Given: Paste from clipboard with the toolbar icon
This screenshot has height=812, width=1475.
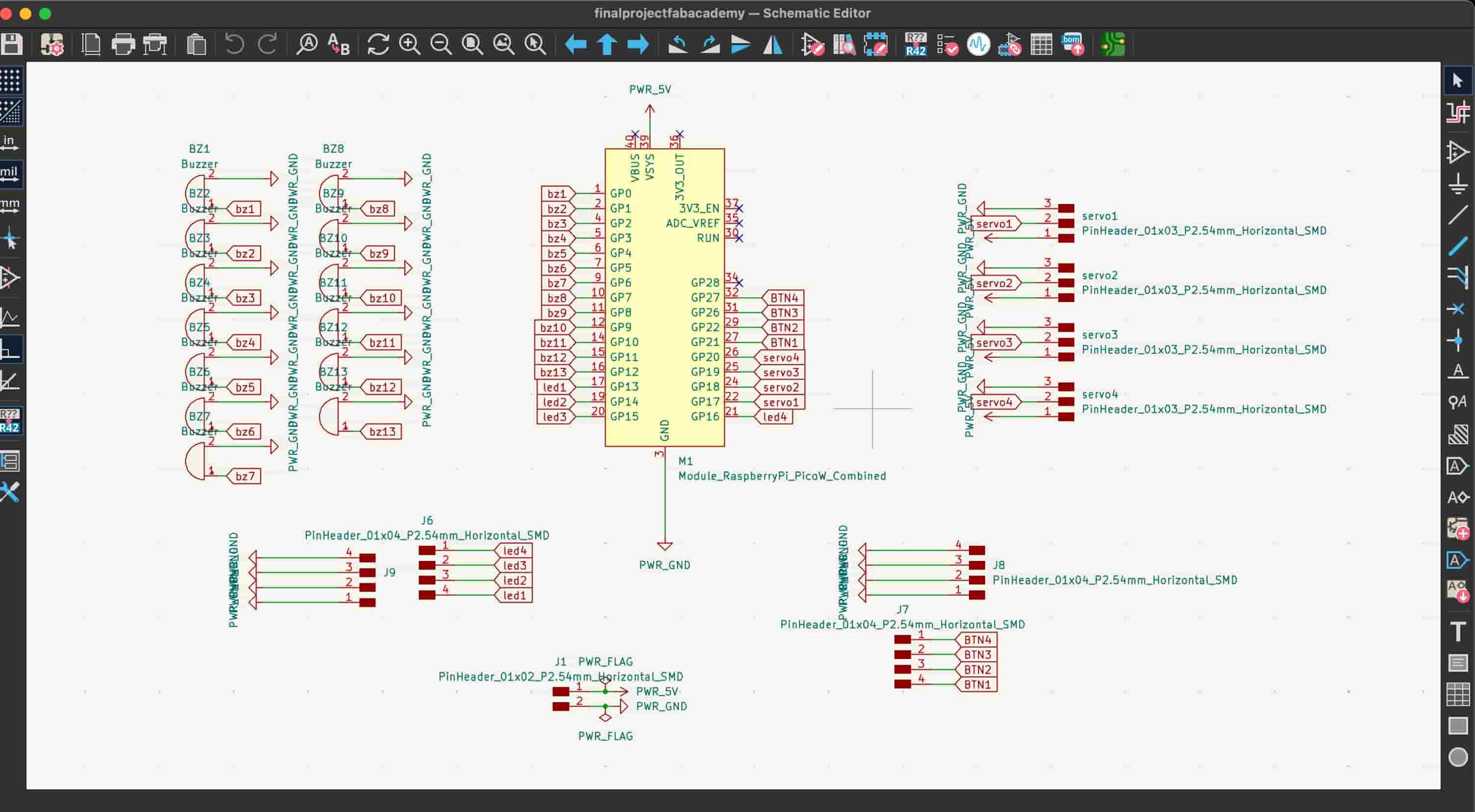Looking at the screenshot, I should point(197,44).
